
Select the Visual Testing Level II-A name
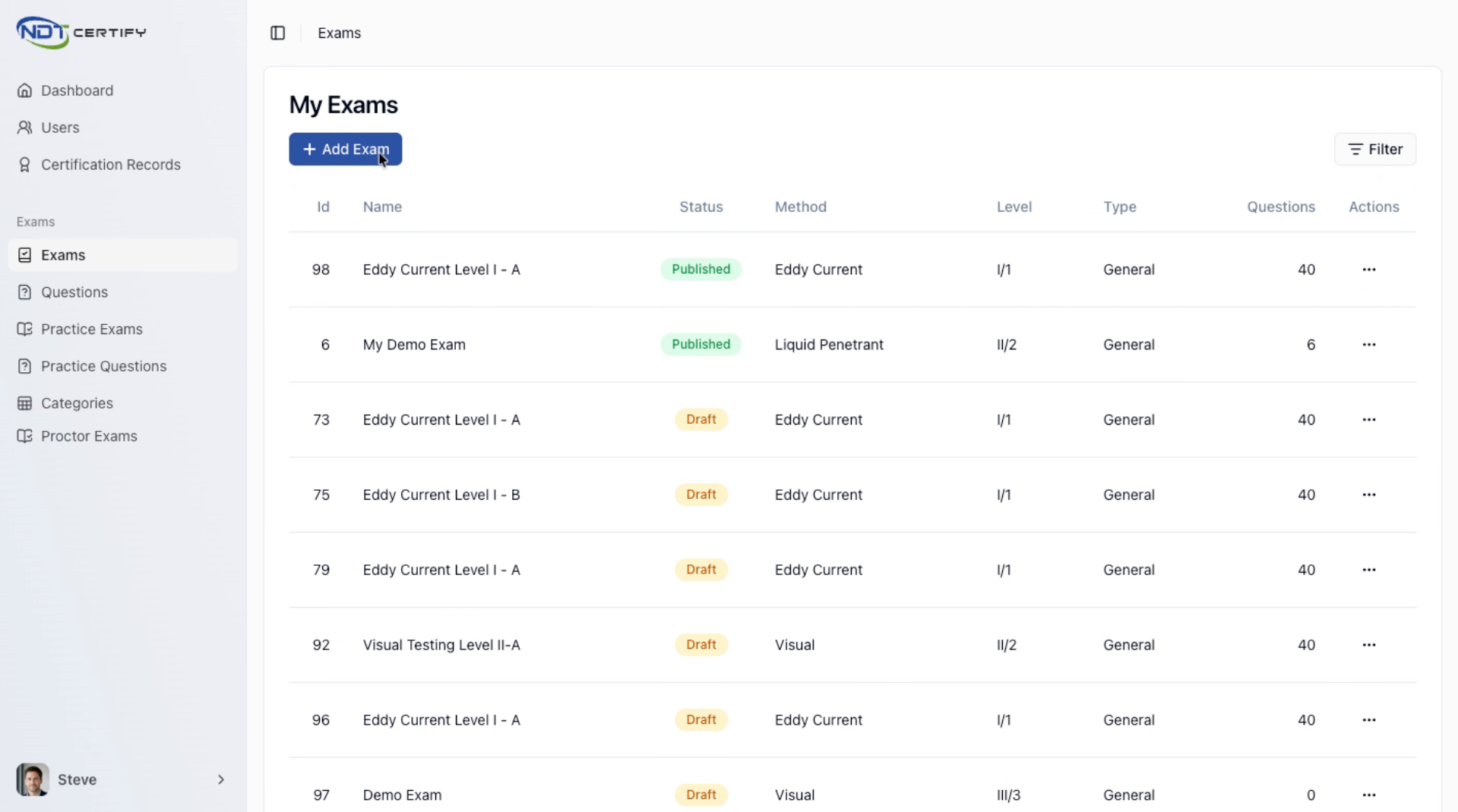pyautogui.click(x=441, y=645)
